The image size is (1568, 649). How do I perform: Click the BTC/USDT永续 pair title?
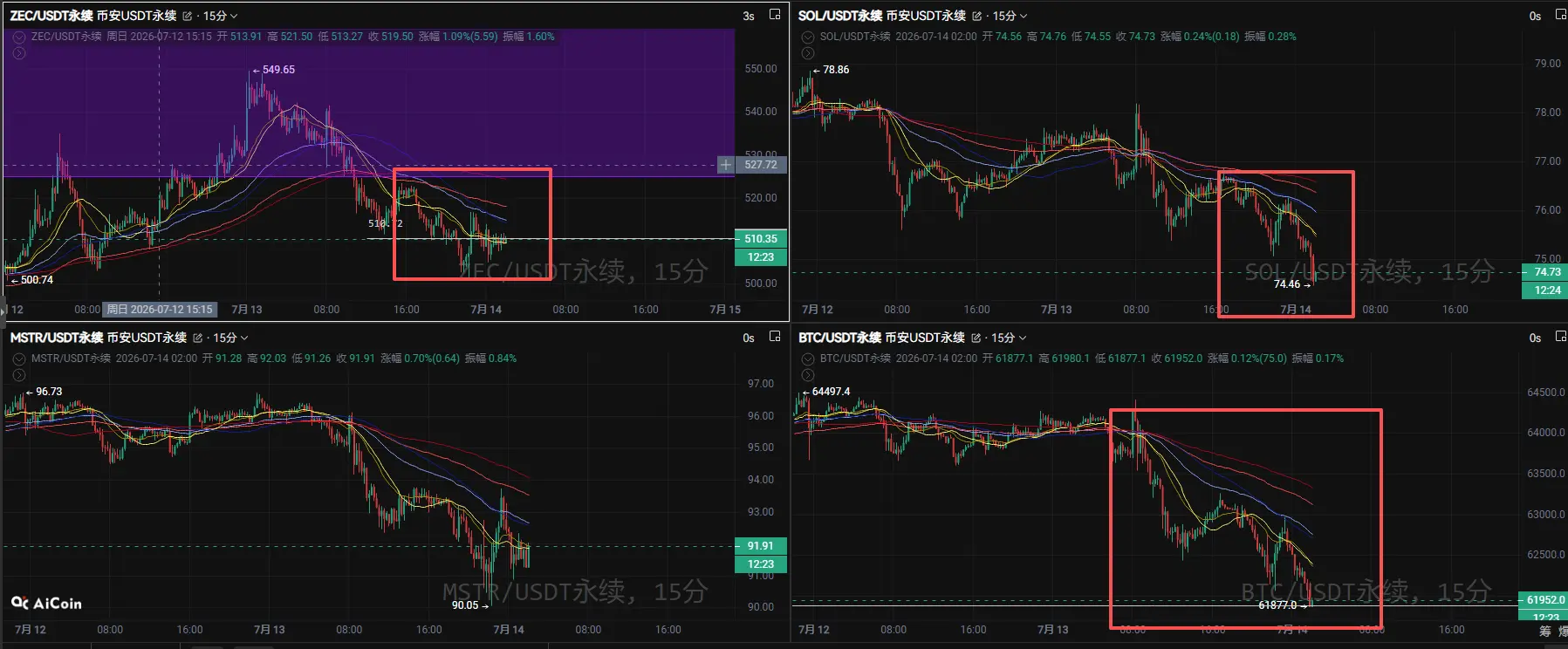coord(839,338)
